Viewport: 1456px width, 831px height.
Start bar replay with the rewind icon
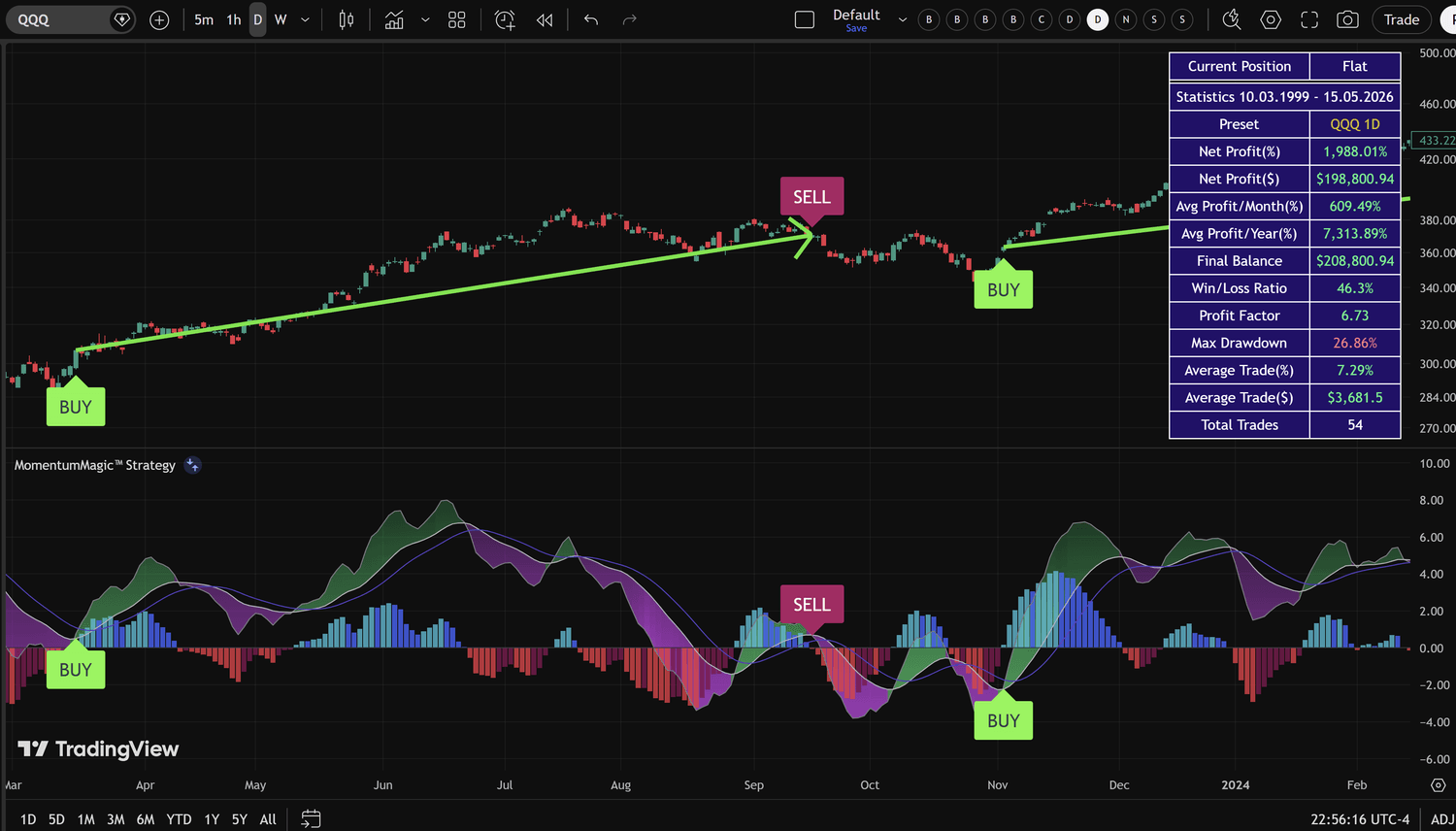click(545, 19)
